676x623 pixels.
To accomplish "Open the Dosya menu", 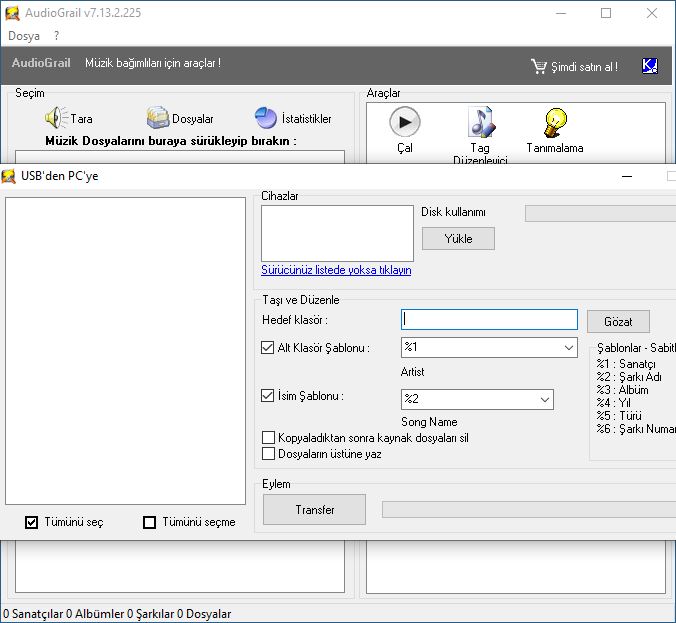I will [x=24, y=36].
